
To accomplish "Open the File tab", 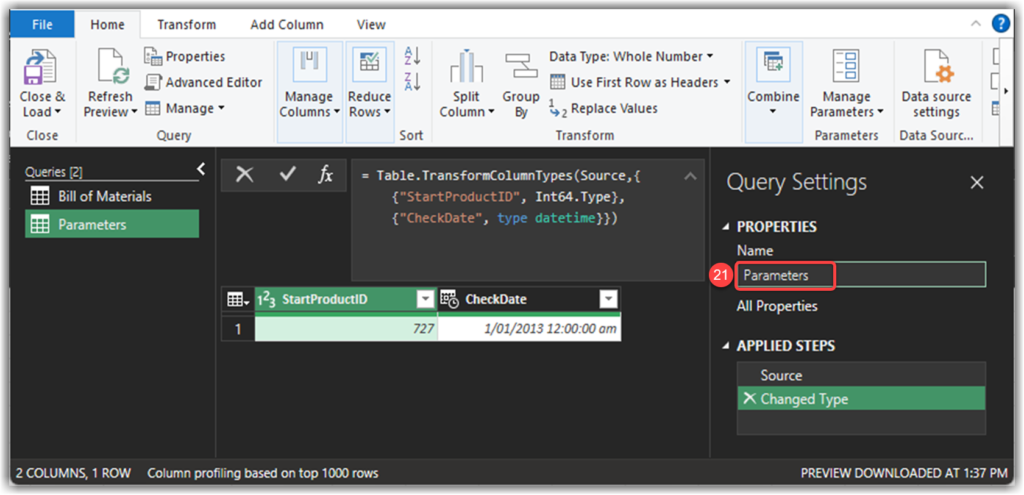I will [x=42, y=25].
